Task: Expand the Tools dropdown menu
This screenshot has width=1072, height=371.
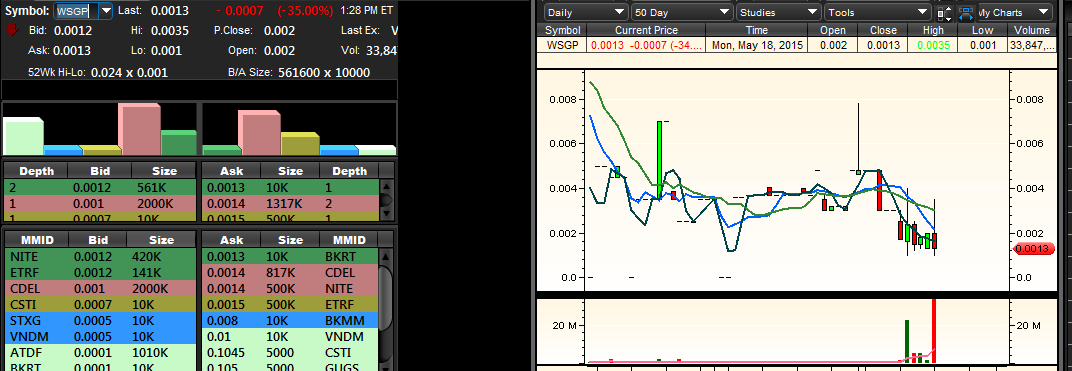Action: (x=878, y=12)
